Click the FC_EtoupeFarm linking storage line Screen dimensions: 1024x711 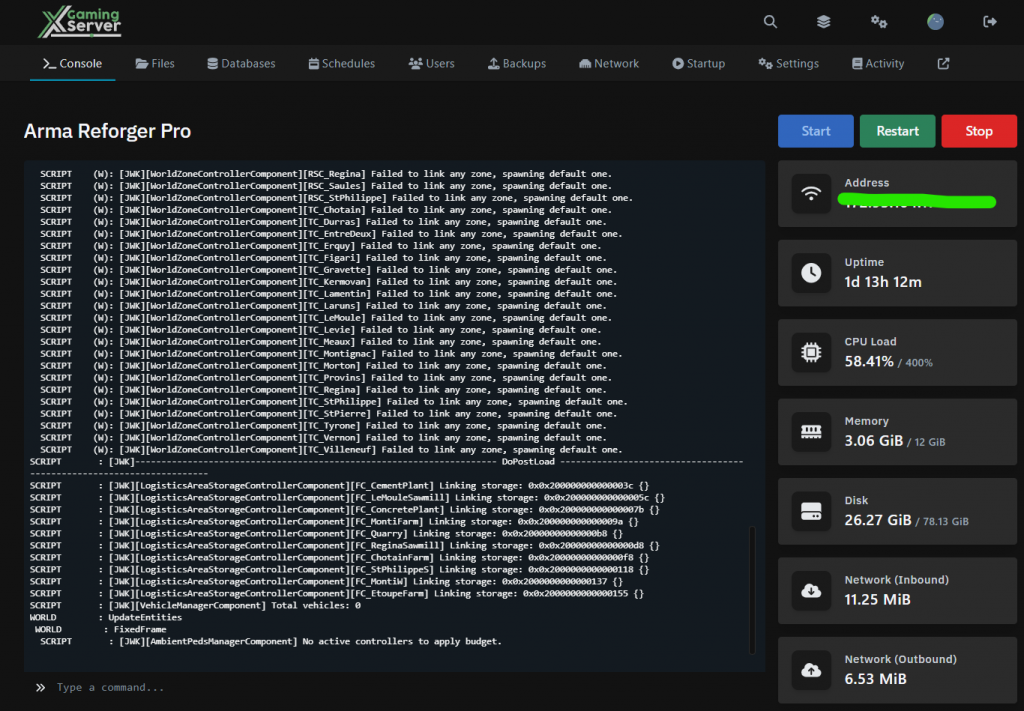[x=337, y=593]
